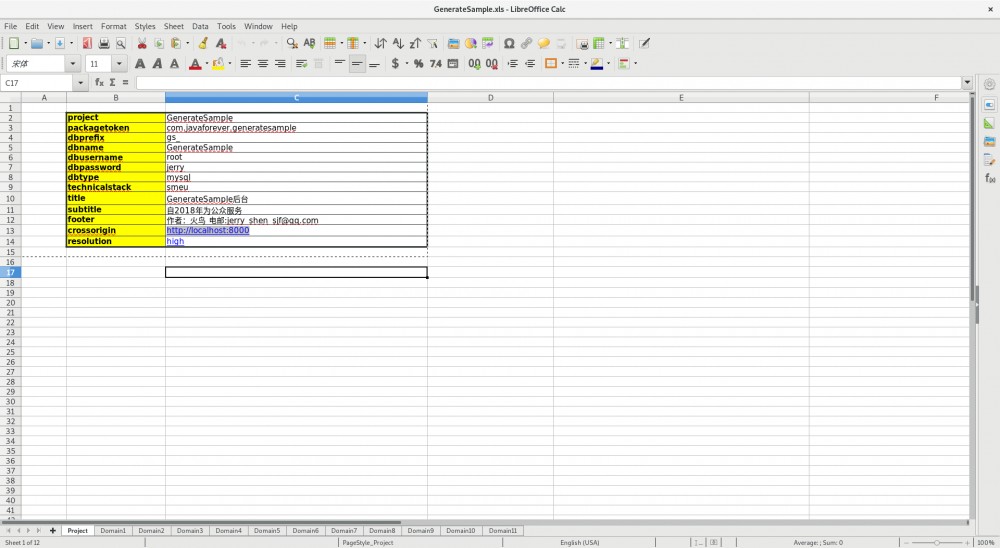The image size is (1000, 548).
Task: Click Function Wizard fx button
Action: pyautogui.click(x=99, y=82)
